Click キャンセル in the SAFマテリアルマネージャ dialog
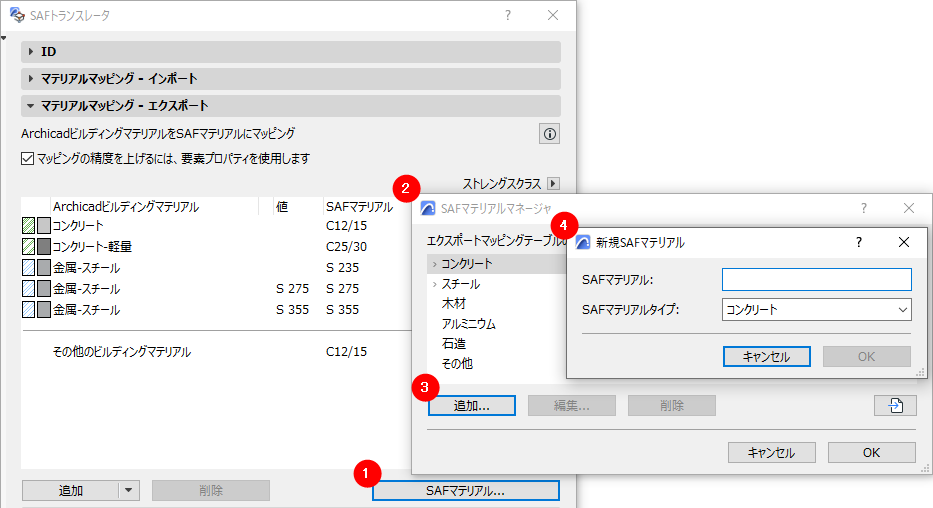The image size is (933, 508). [772, 453]
